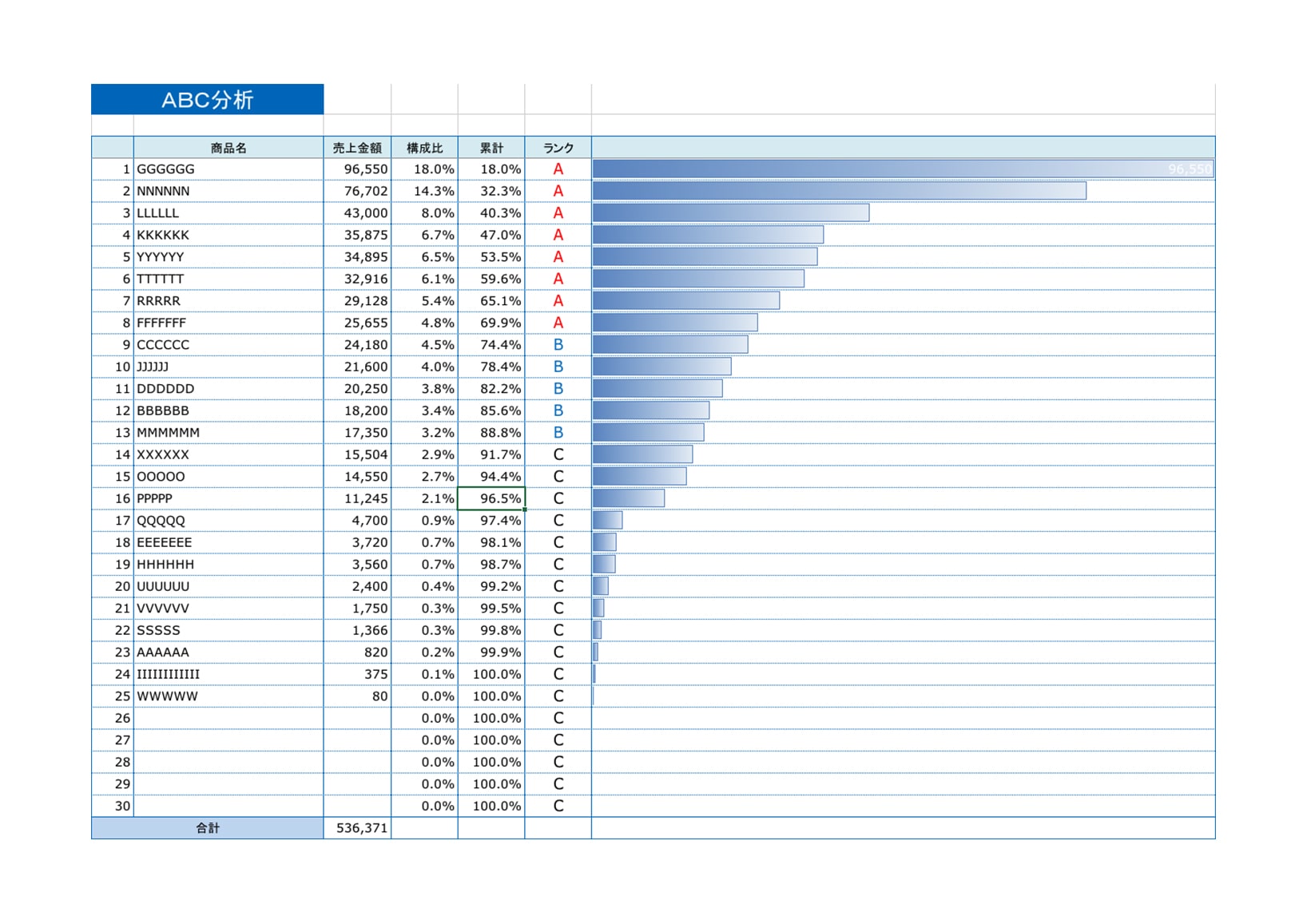Screen dimensions: 1307x924
Task: Click product name VVVVVV
Action: [x=163, y=609]
